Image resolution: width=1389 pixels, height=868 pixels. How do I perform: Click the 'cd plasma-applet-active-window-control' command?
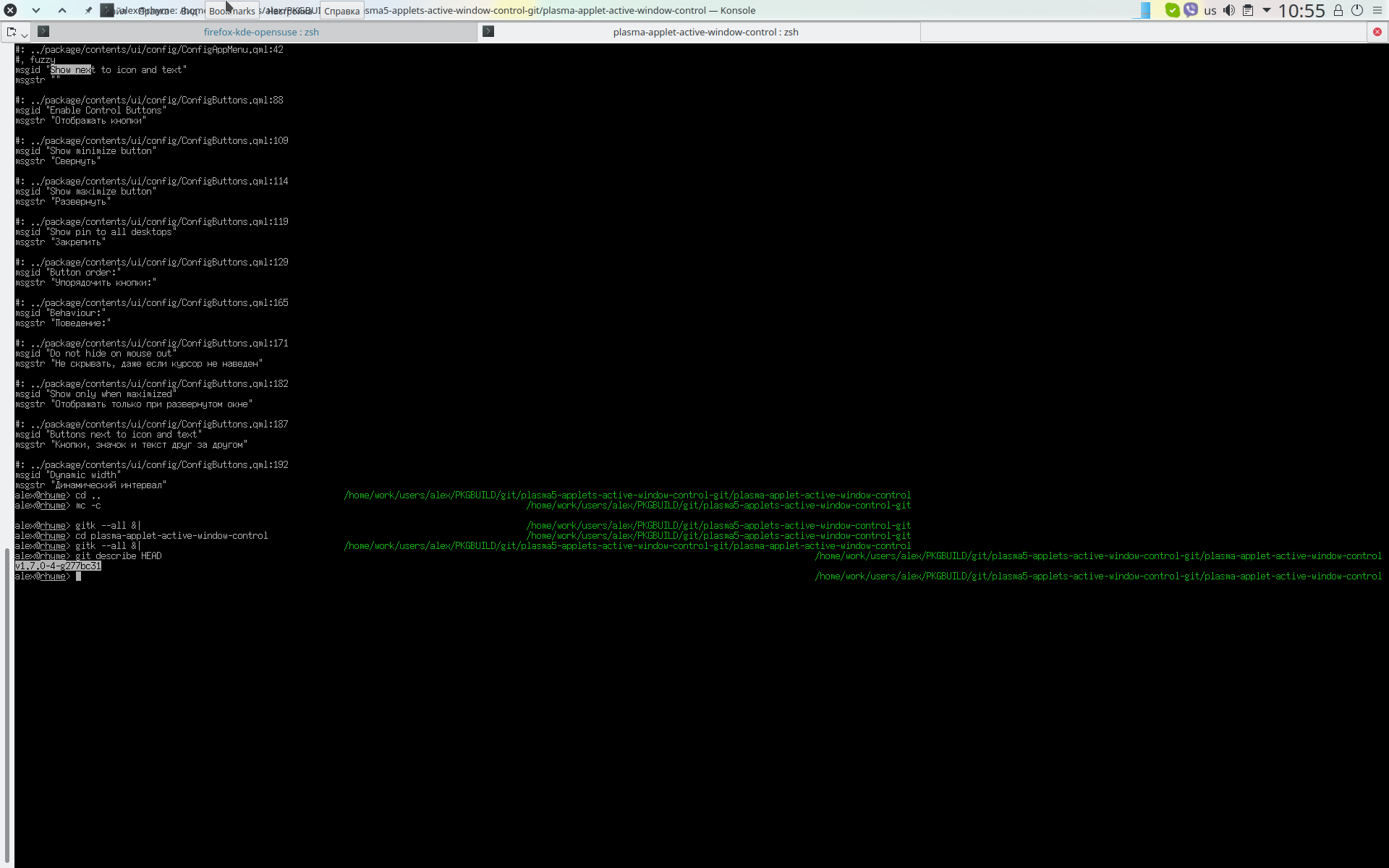pos(171,536)
